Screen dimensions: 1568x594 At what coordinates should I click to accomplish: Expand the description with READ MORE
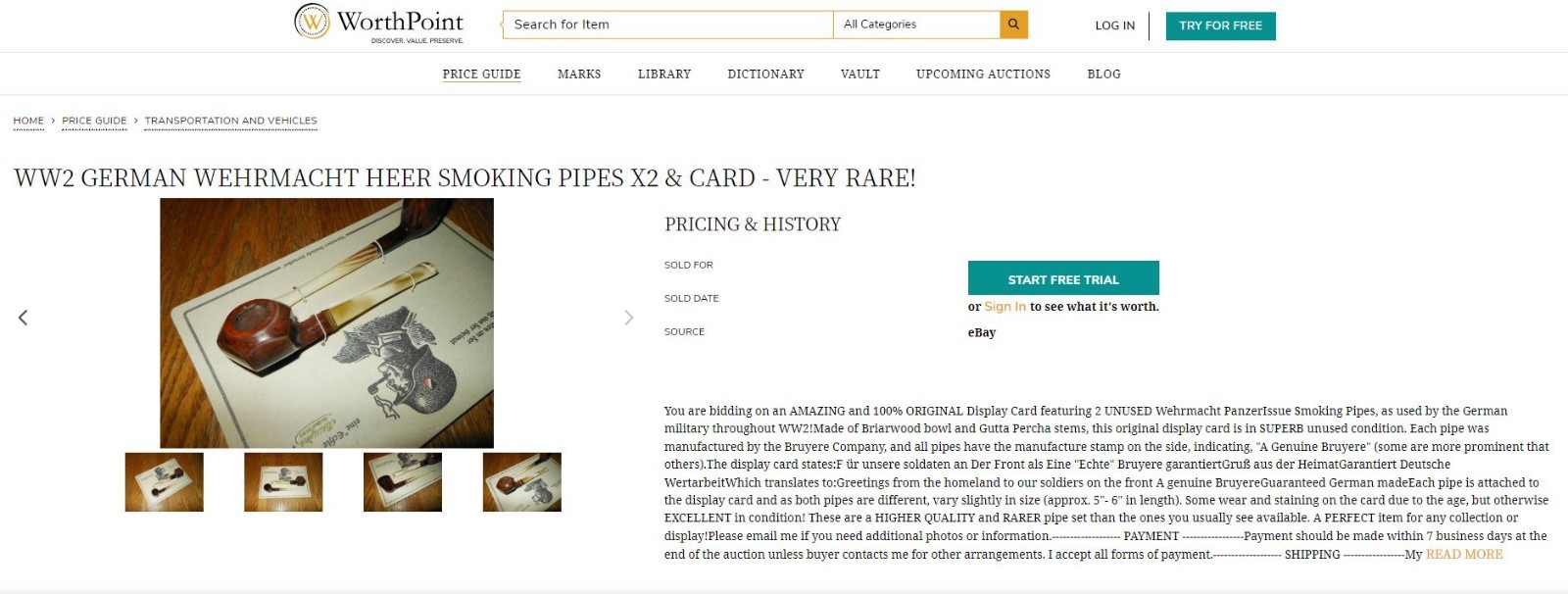[1463, 554]
